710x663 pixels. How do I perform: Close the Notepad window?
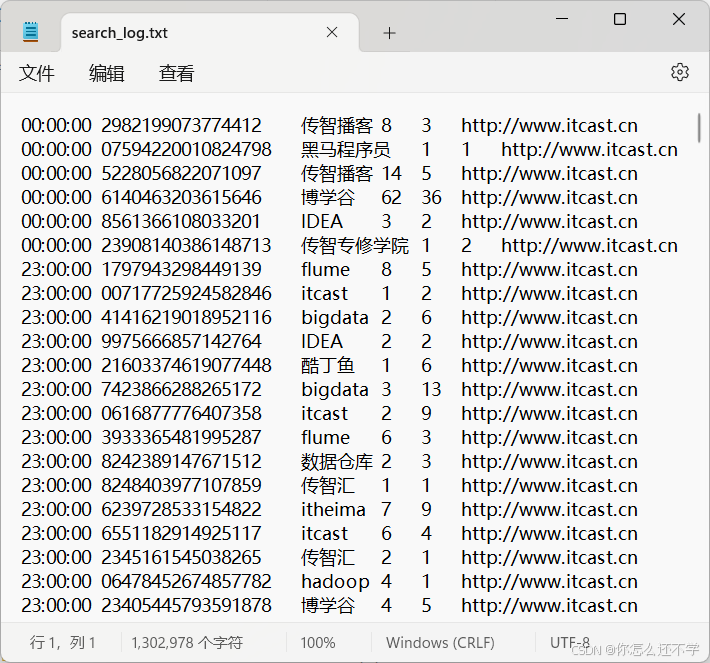pos(679,19)
